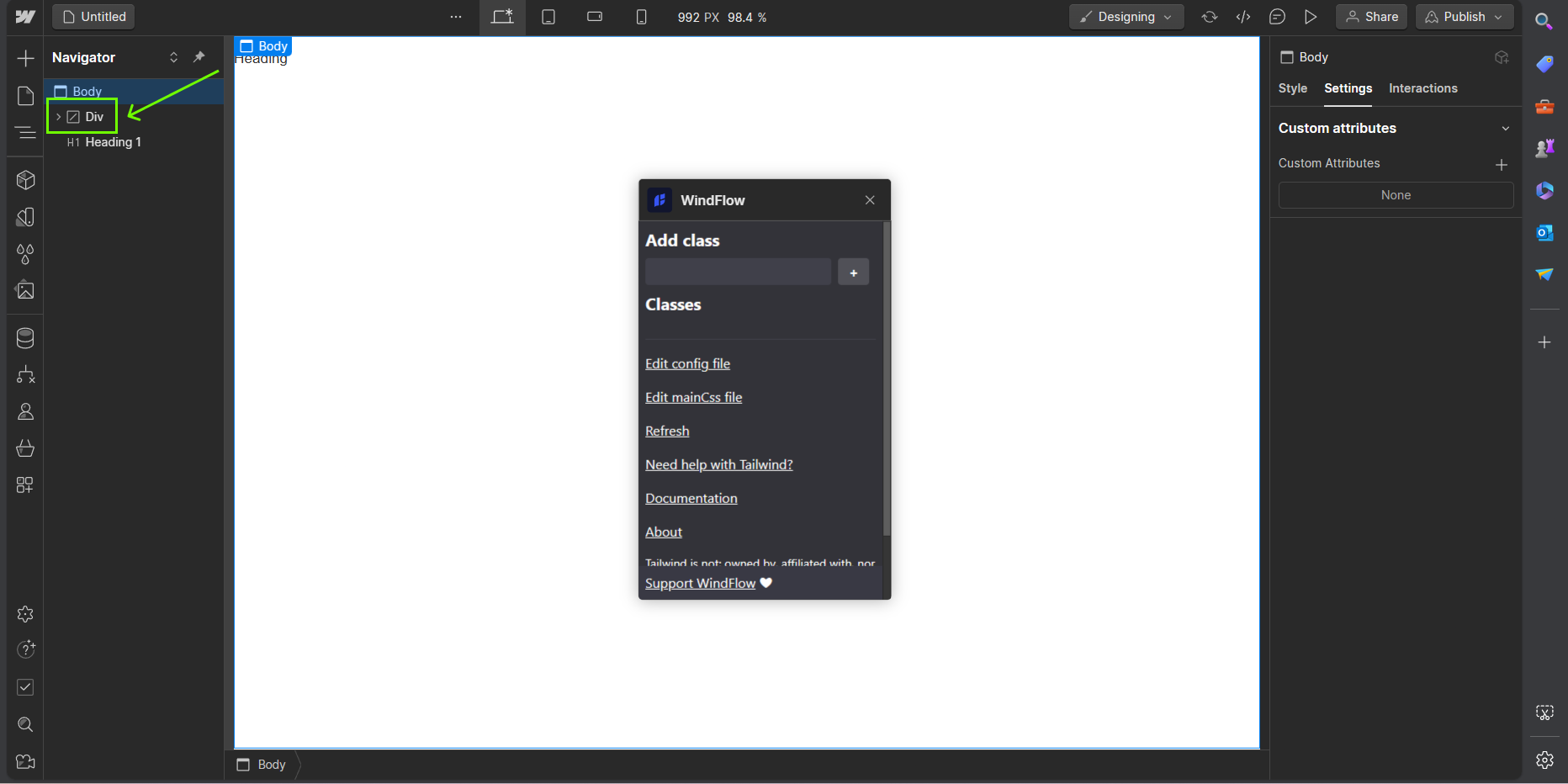
Task: Click the Share button
Action: point(1371,17)
